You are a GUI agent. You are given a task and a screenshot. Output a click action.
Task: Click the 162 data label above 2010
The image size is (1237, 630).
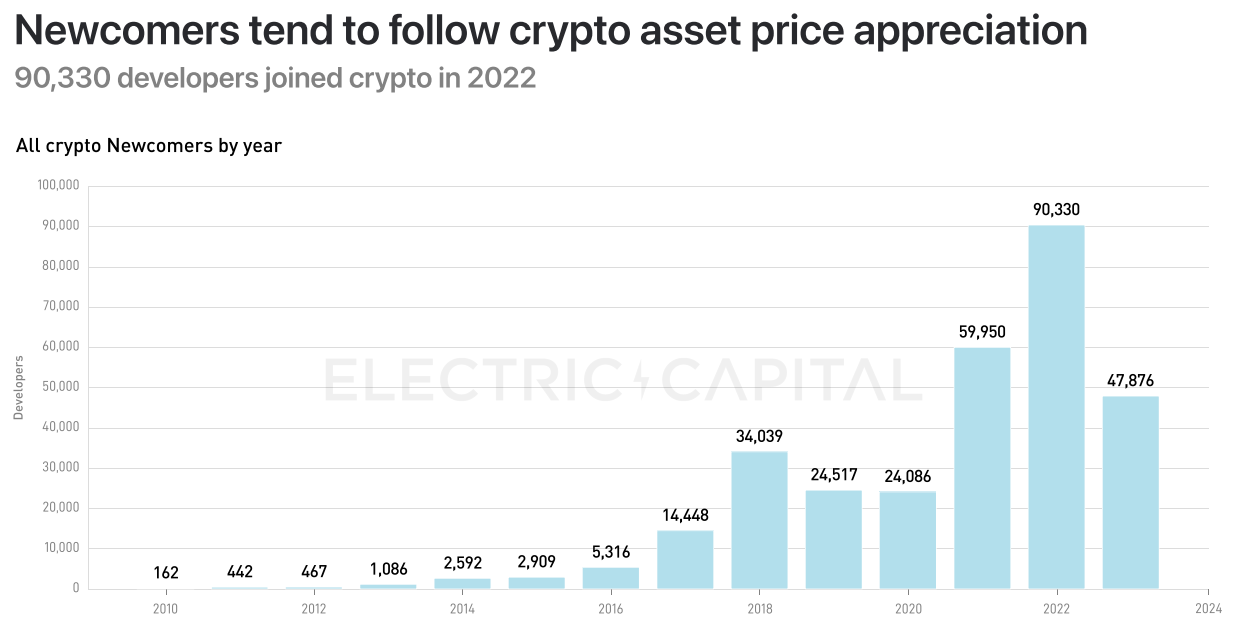click(x=166, y=573)
